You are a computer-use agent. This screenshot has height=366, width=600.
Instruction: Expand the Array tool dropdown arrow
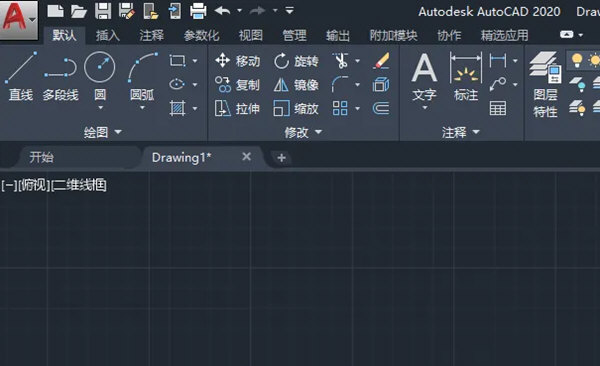pyautogui.click(x=357, y=109)
